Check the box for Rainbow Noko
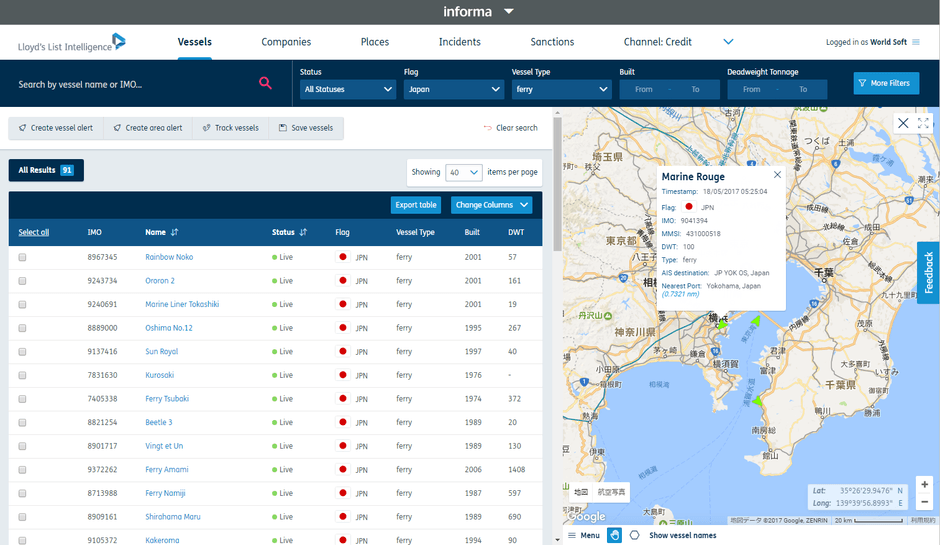This screenshot has height=545, width=940. pos(22,257)
